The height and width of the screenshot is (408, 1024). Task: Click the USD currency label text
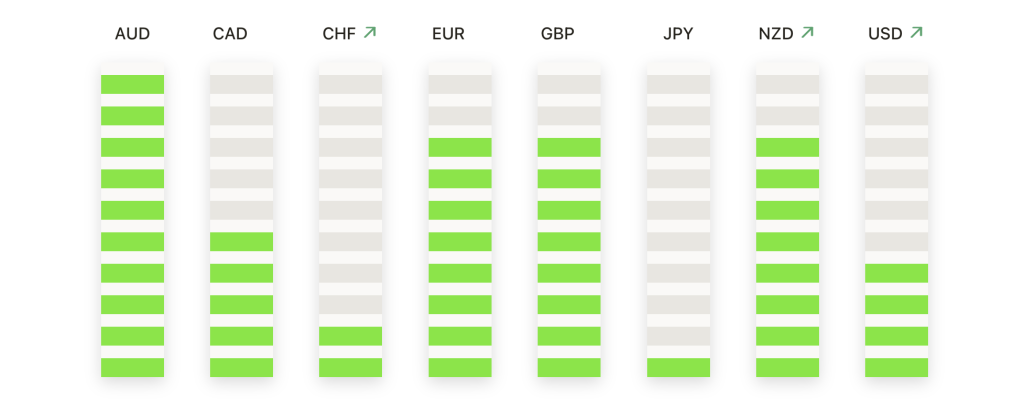tap(885, 34)
